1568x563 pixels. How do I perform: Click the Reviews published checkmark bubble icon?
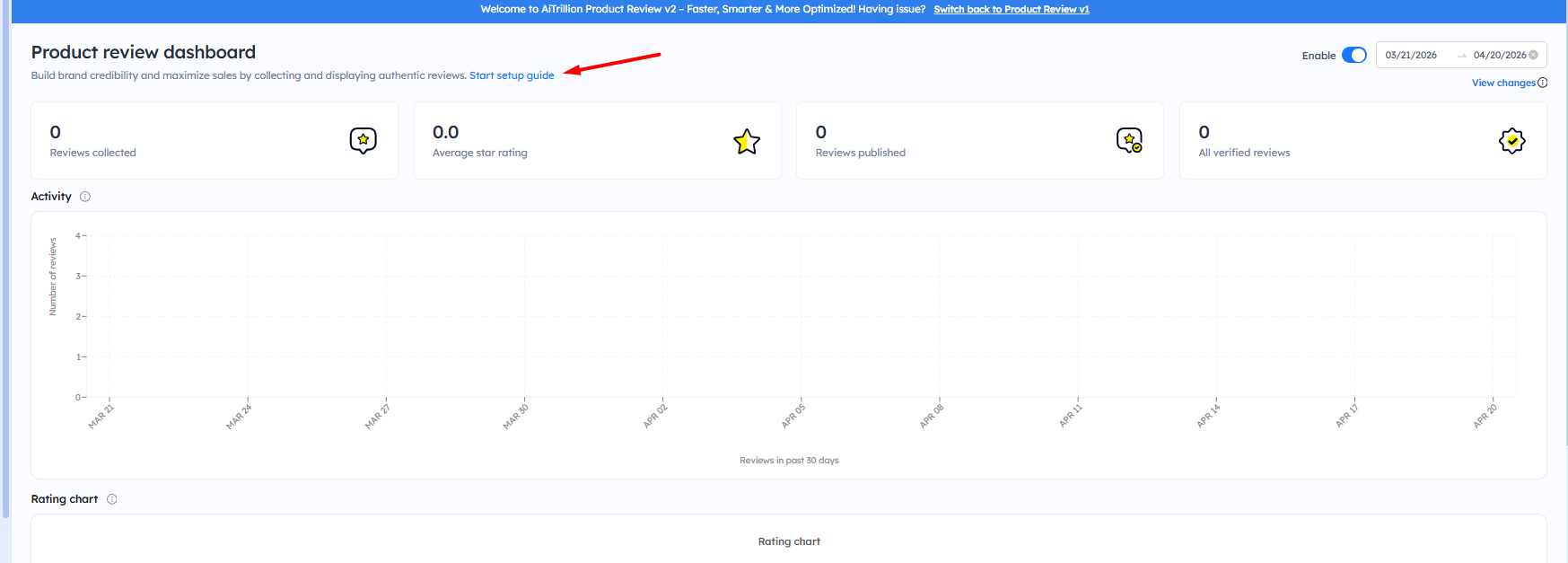[x=1129, y=141]
